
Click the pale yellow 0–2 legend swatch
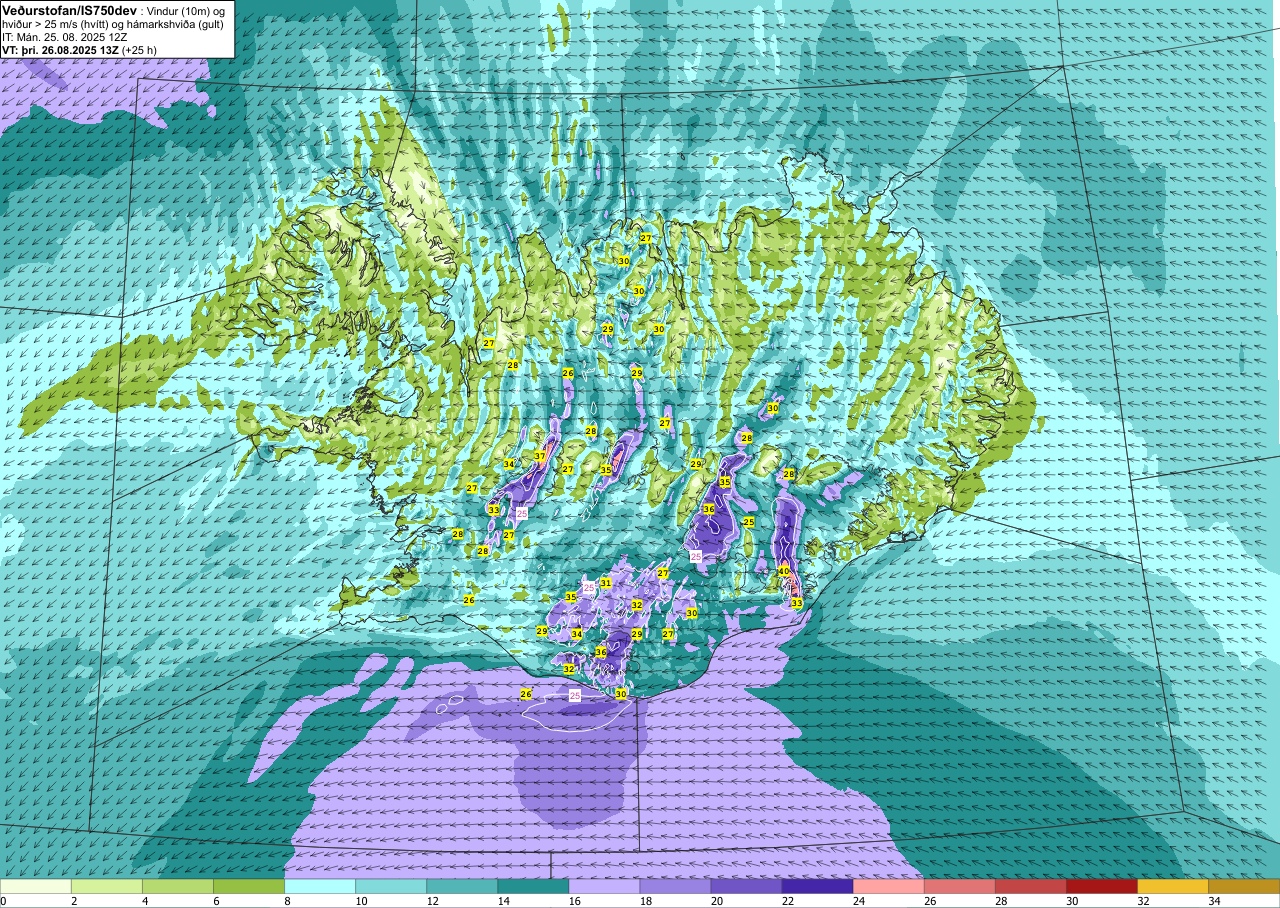tap(36, 886)
